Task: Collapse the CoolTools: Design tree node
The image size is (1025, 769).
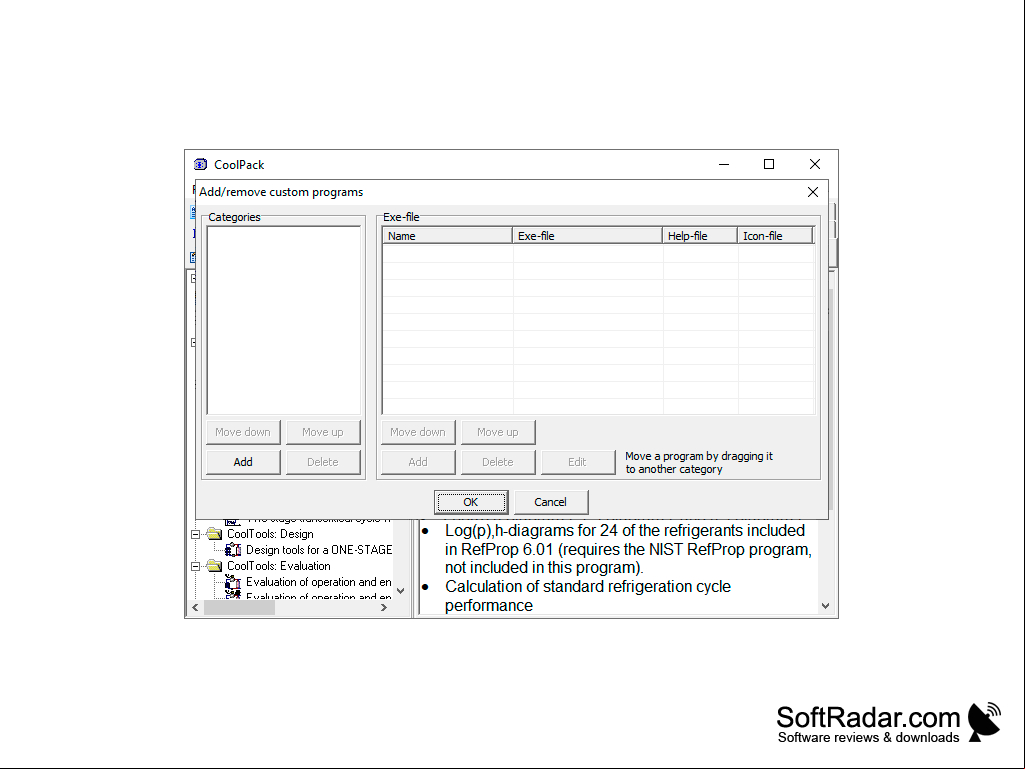Action: click(195, 534)
